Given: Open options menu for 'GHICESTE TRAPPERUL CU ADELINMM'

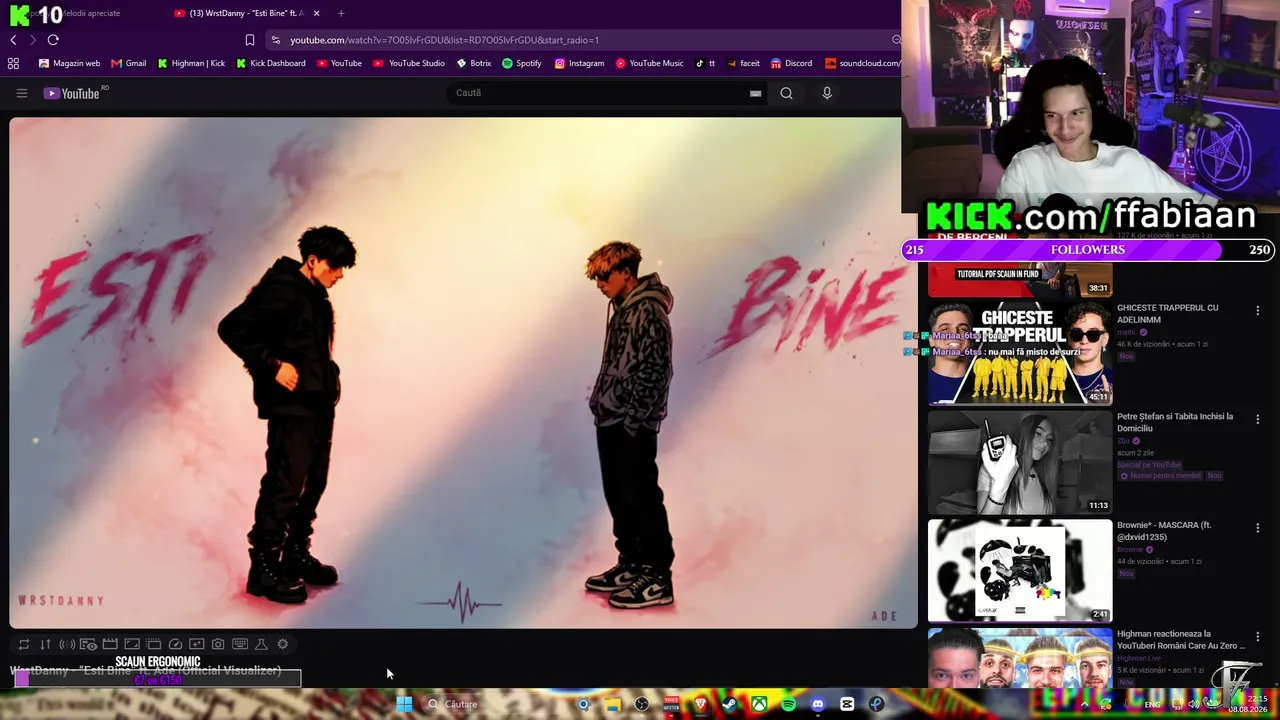Looking at the screenshot, I should point(1257,311).
